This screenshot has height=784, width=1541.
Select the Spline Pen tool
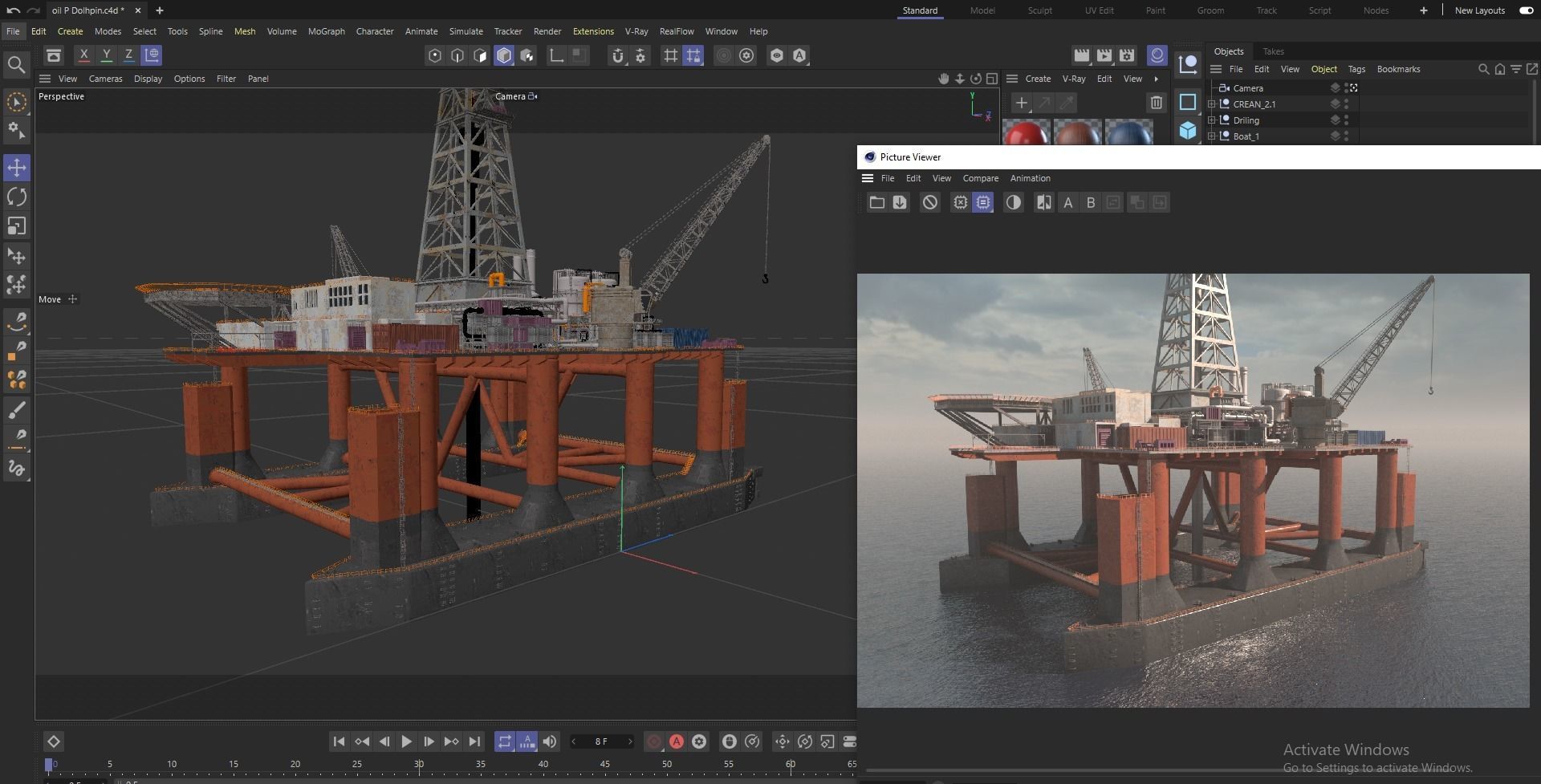click(17, 323)
